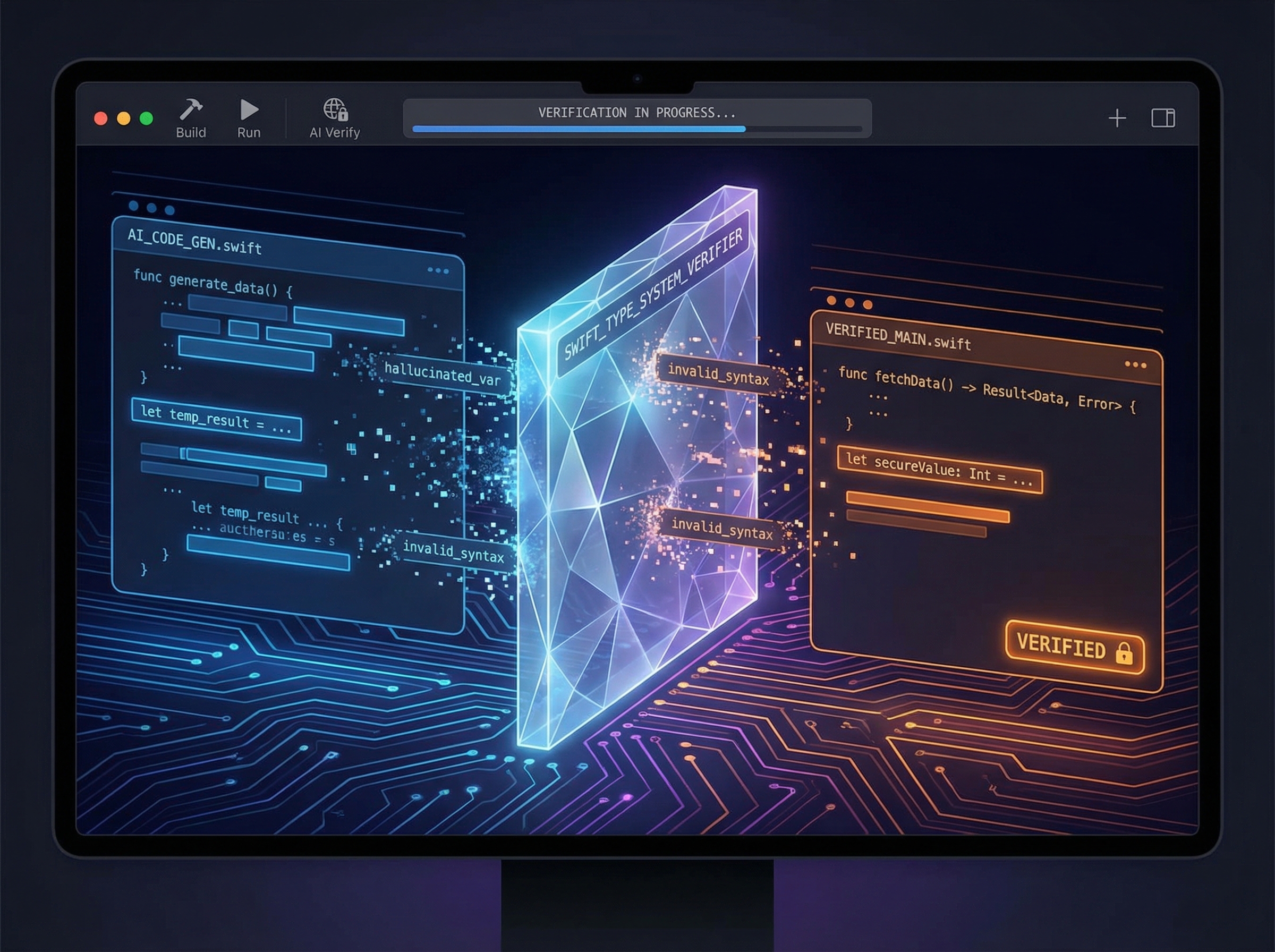Screen dimensions: 1275x952
Task: Click the options dots in VERIFIED_MAIN window
Action: pyautogui.click(x=1136, y=365)
